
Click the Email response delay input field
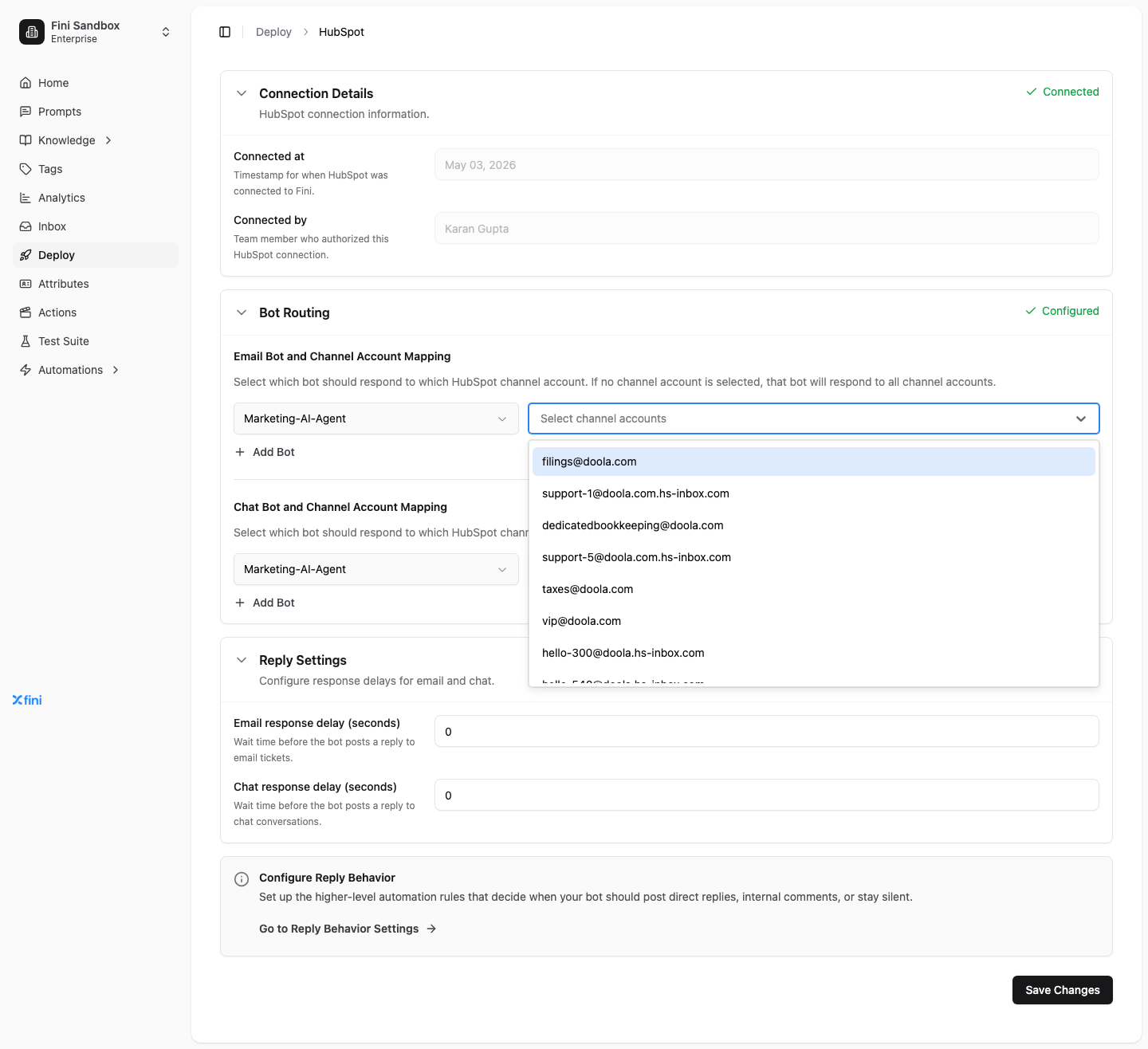[767, 731]
